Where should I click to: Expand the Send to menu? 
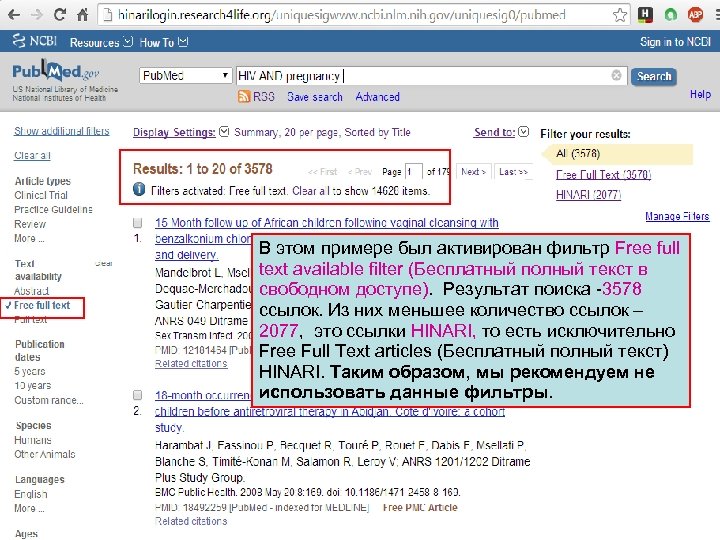click(x=501, y=132)
